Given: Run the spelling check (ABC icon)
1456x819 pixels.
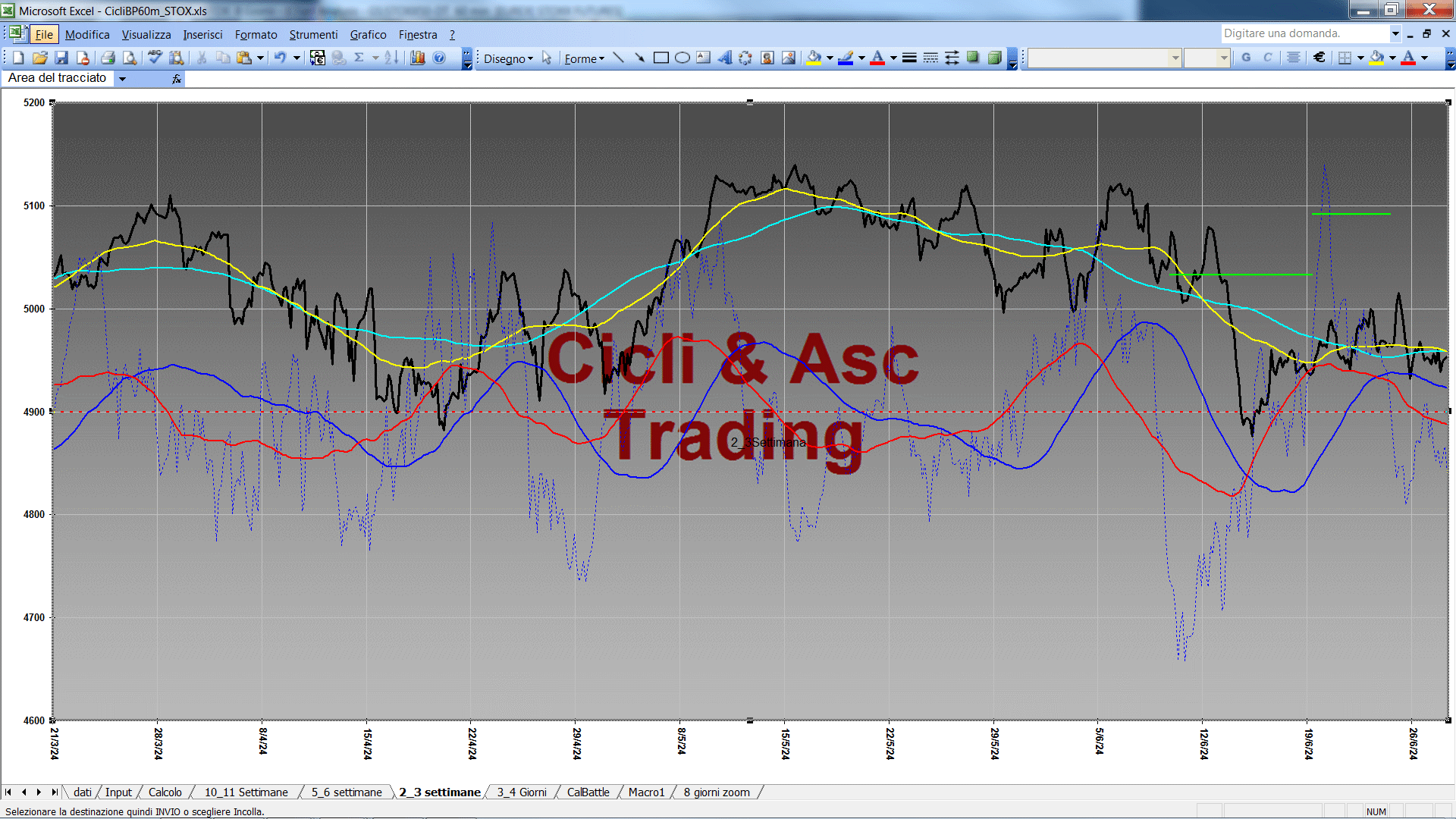Looking at the screenshot, I should (155, 58).
